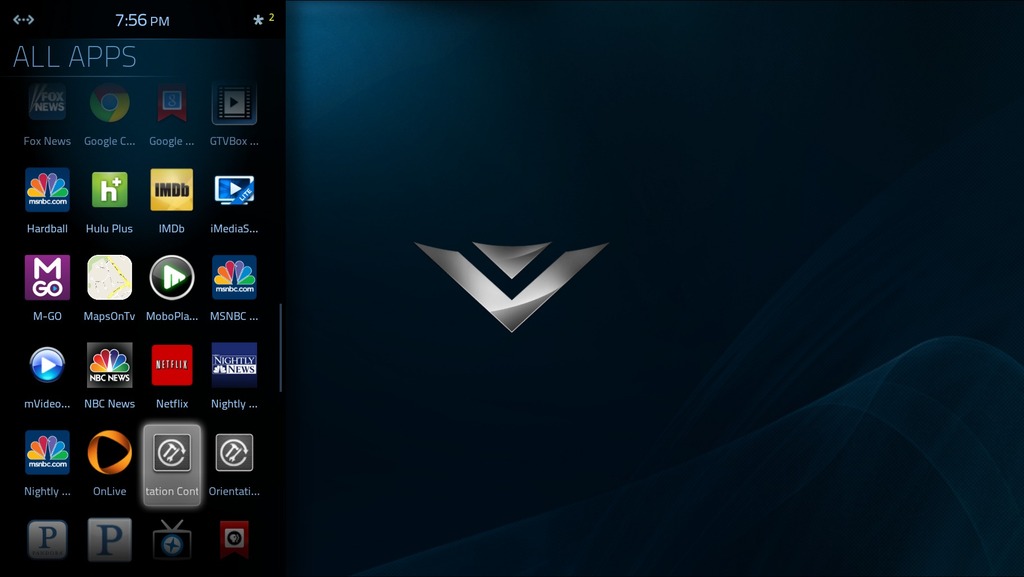
Task: Open the GTVBox video player app
Action: point(234,103)
